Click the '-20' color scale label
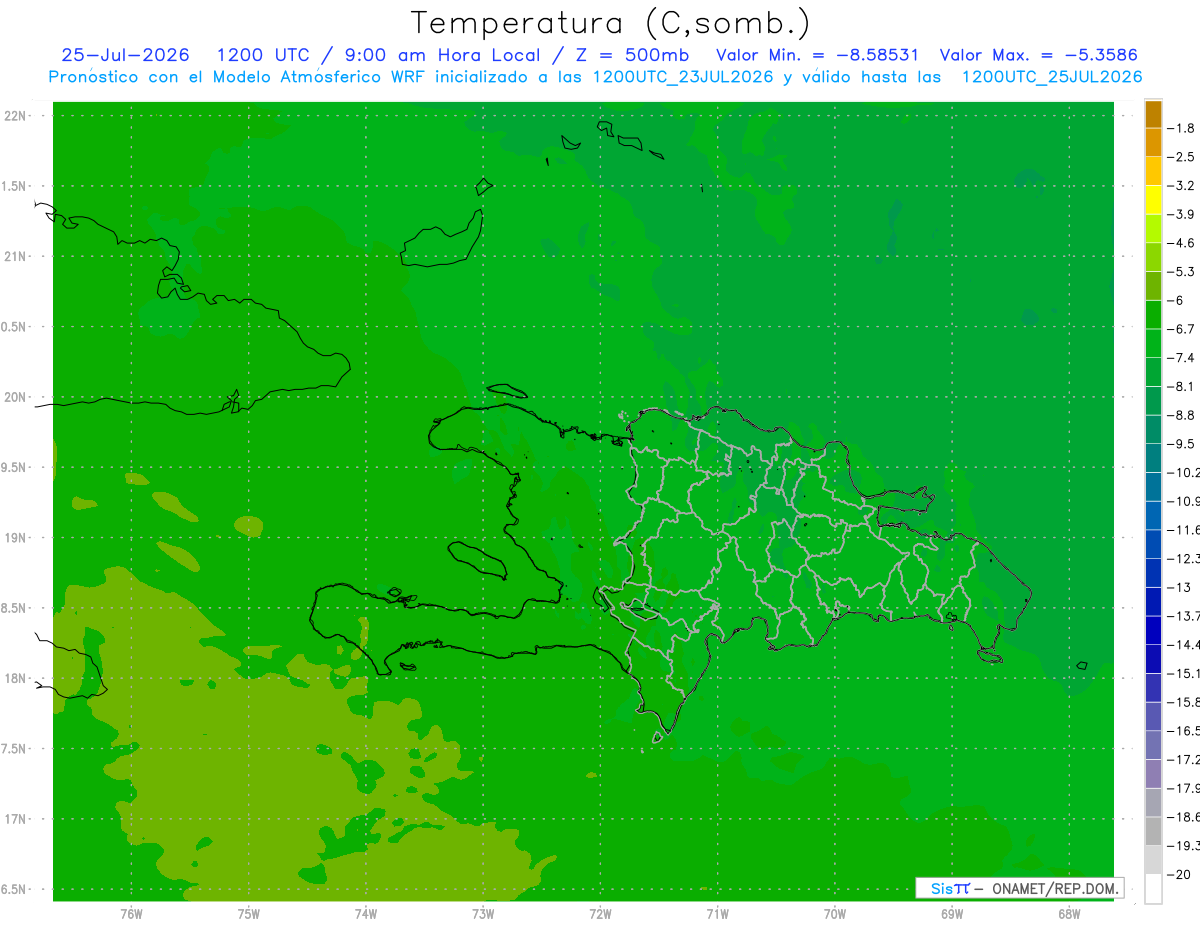The width and height of the screenshot is (1200, 927). [1180, 874]
